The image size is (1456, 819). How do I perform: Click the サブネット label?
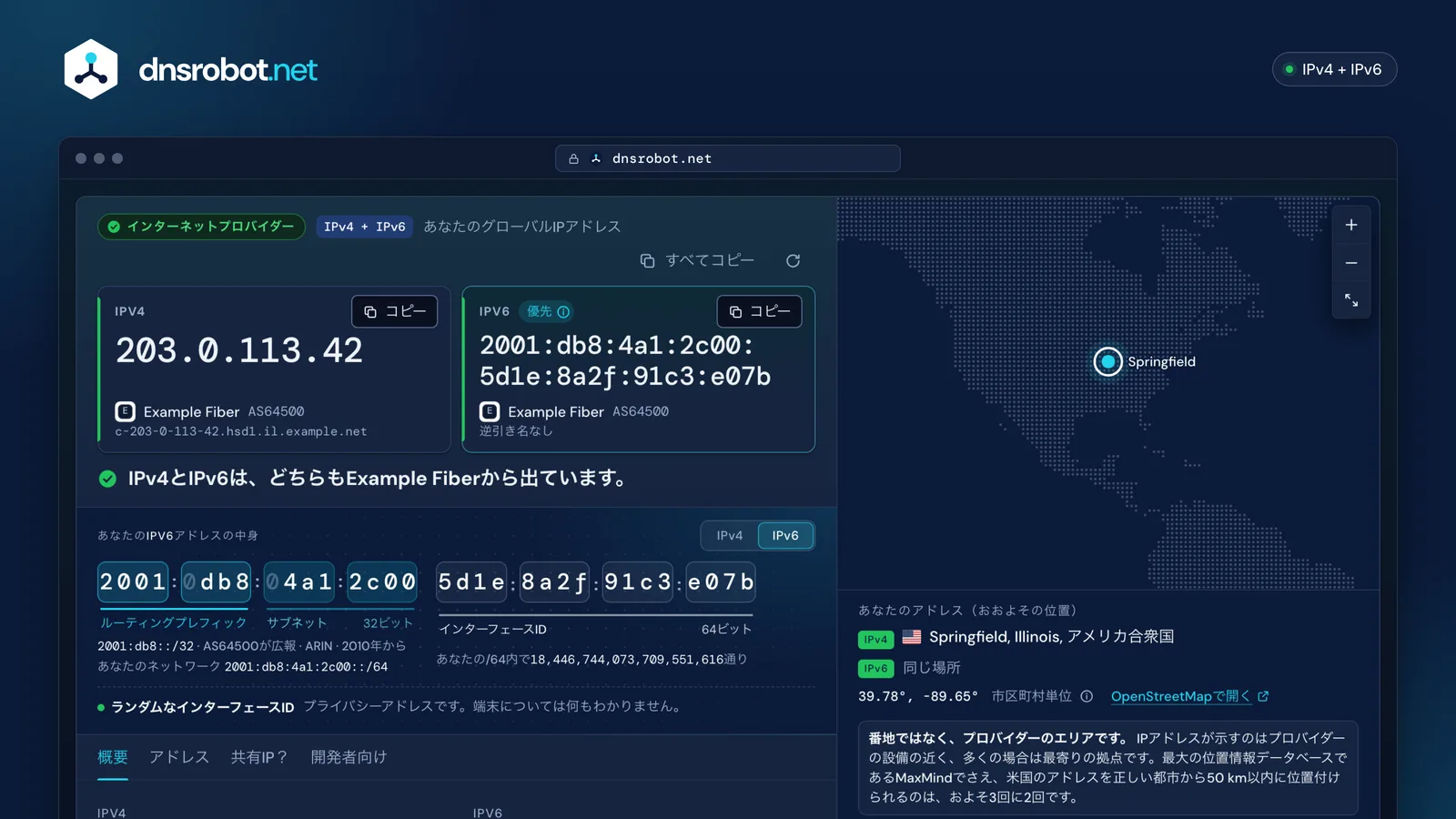(x=297, y=623)
